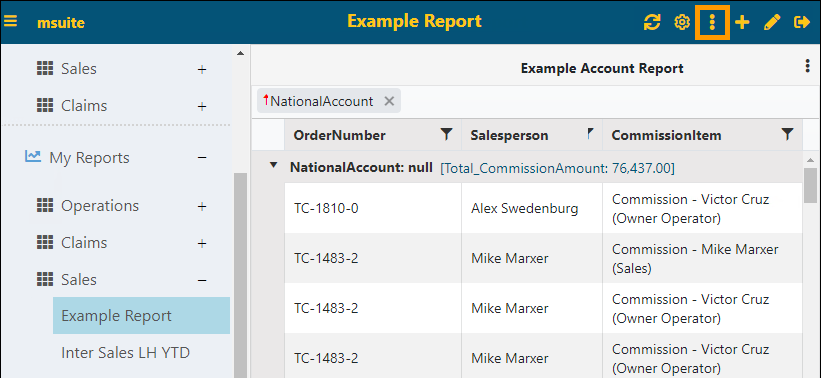
Task: Click the top Sales grid icon
Action: [x=45, y=68]
